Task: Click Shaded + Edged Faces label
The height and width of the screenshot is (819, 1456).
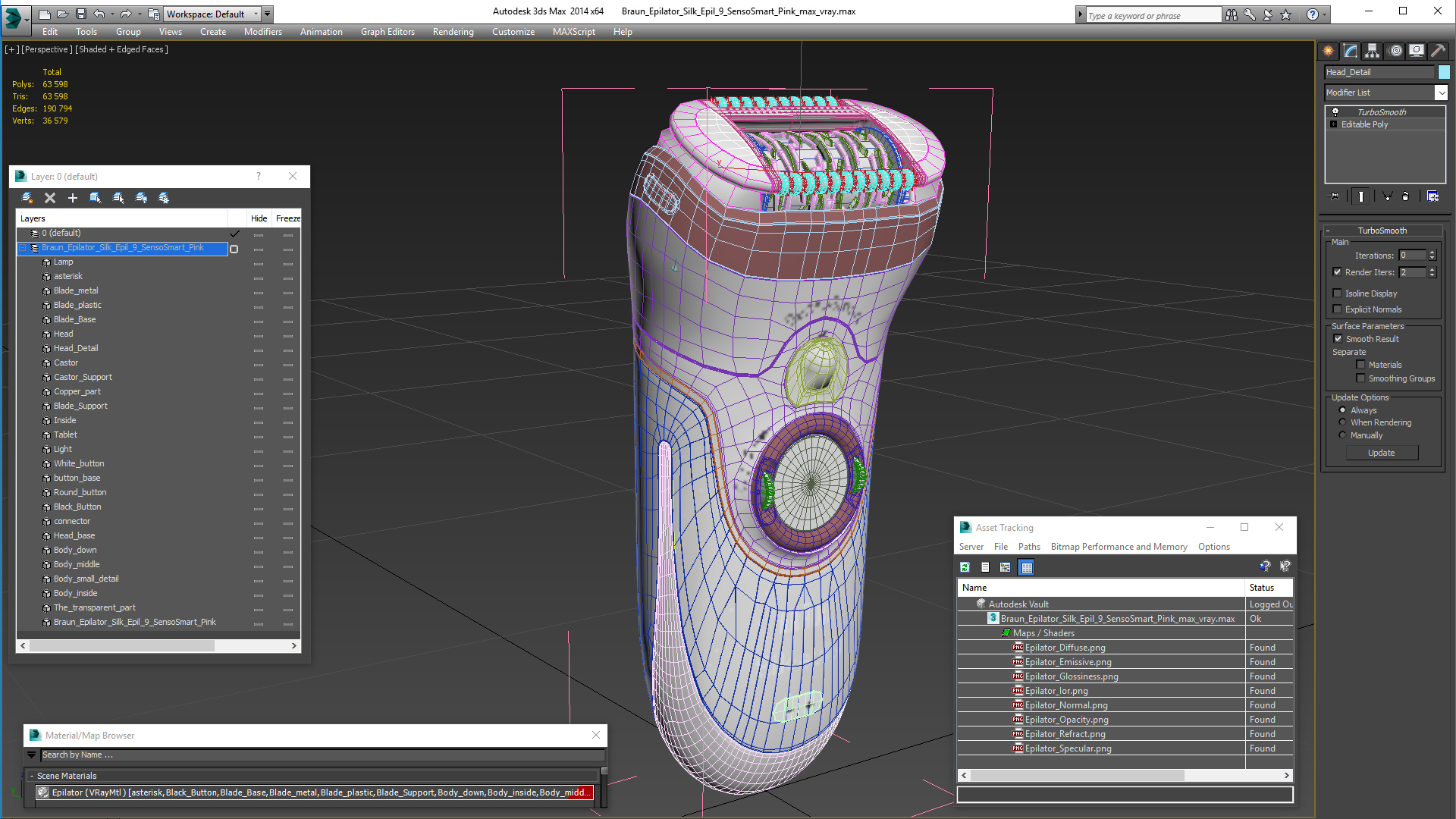Action: [x=122, y=49]
